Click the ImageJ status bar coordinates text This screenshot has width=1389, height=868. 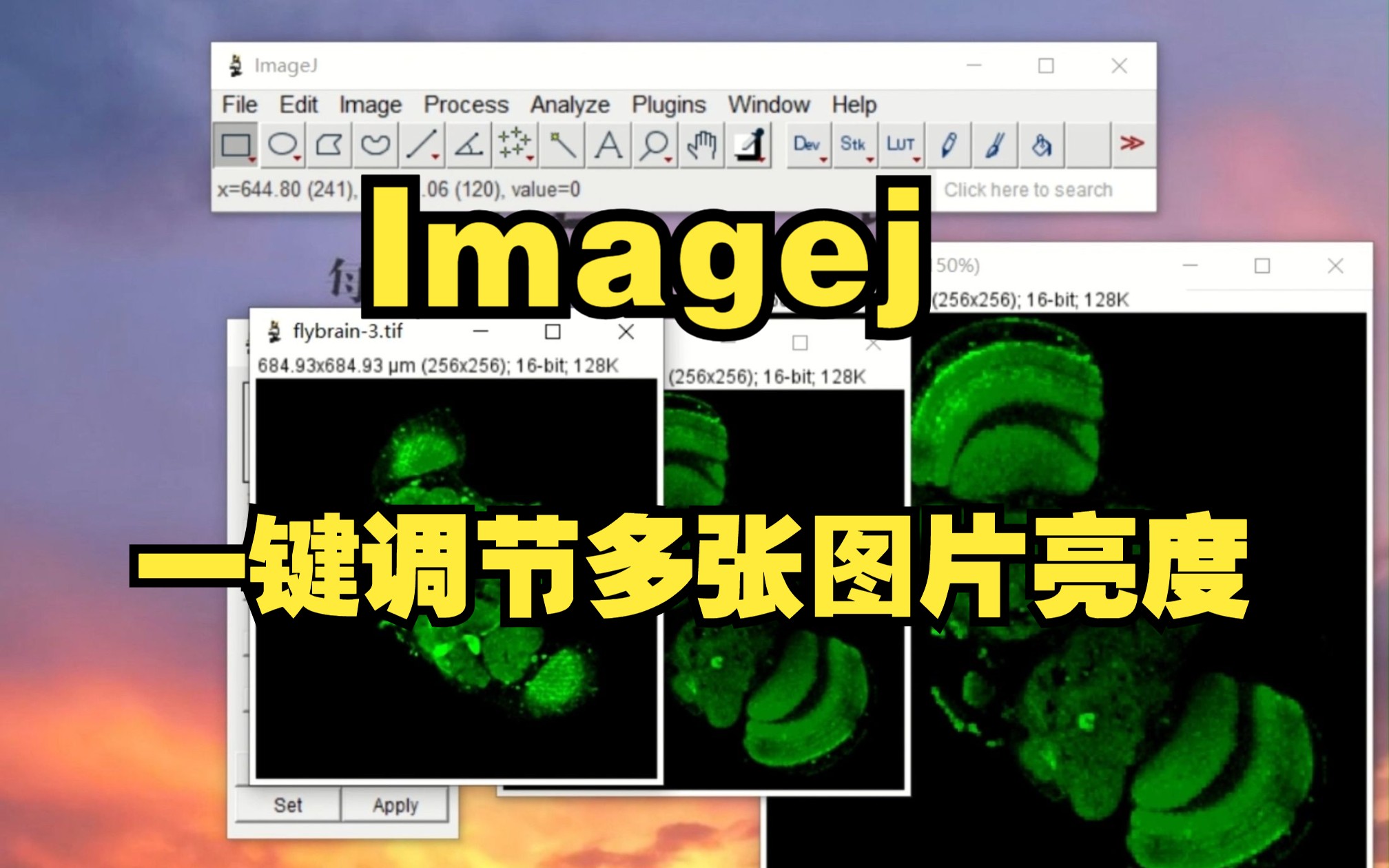(x=400, y=189)
